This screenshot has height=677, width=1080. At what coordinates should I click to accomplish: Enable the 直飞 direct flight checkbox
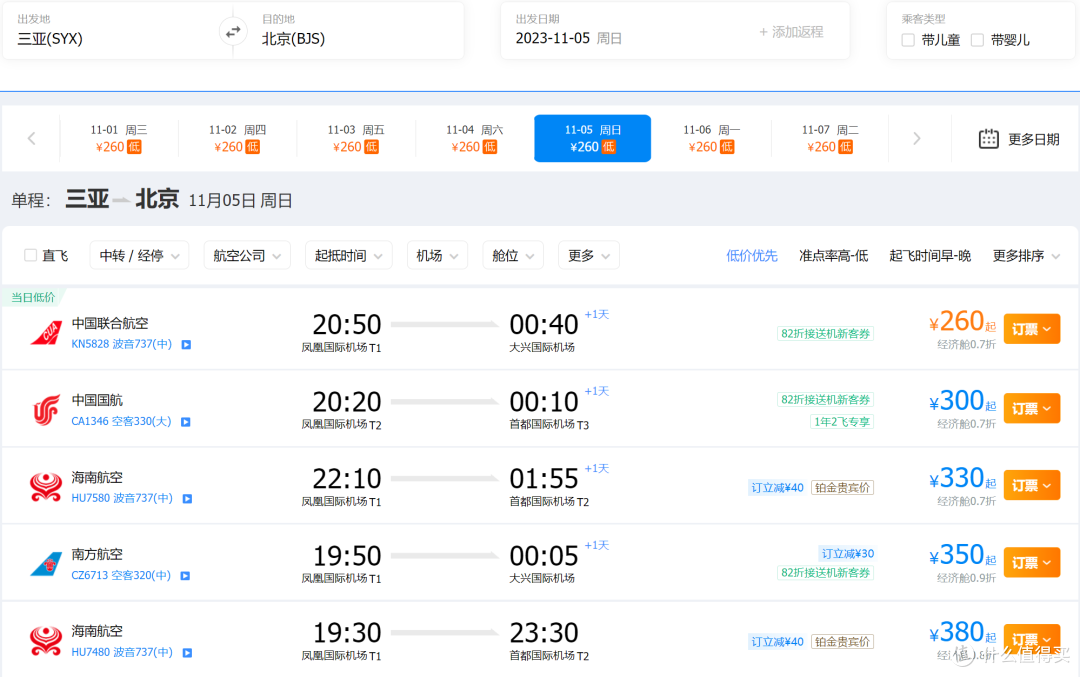[x=30, y=255]
